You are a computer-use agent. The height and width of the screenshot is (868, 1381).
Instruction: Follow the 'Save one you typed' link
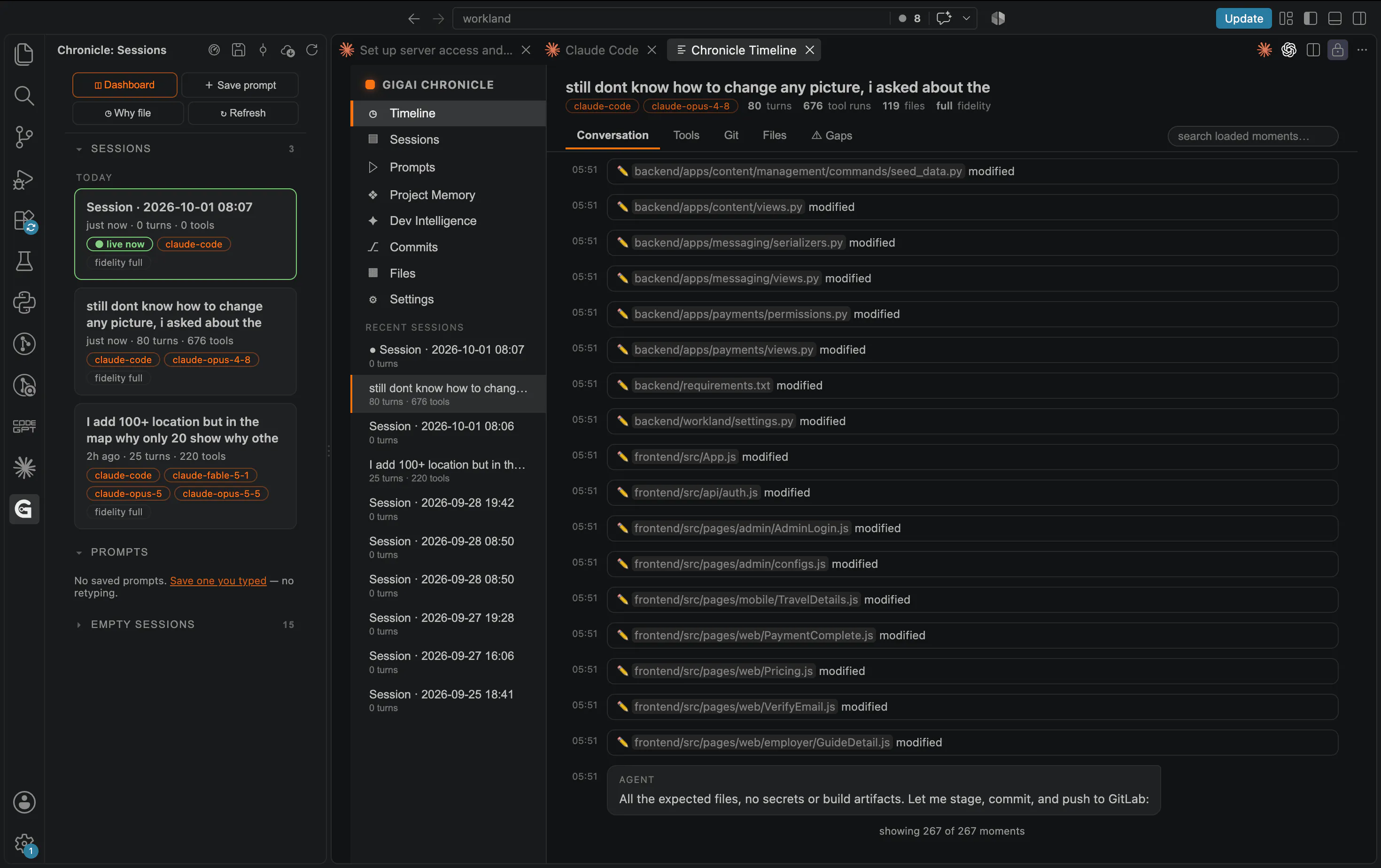coord(218,580)
